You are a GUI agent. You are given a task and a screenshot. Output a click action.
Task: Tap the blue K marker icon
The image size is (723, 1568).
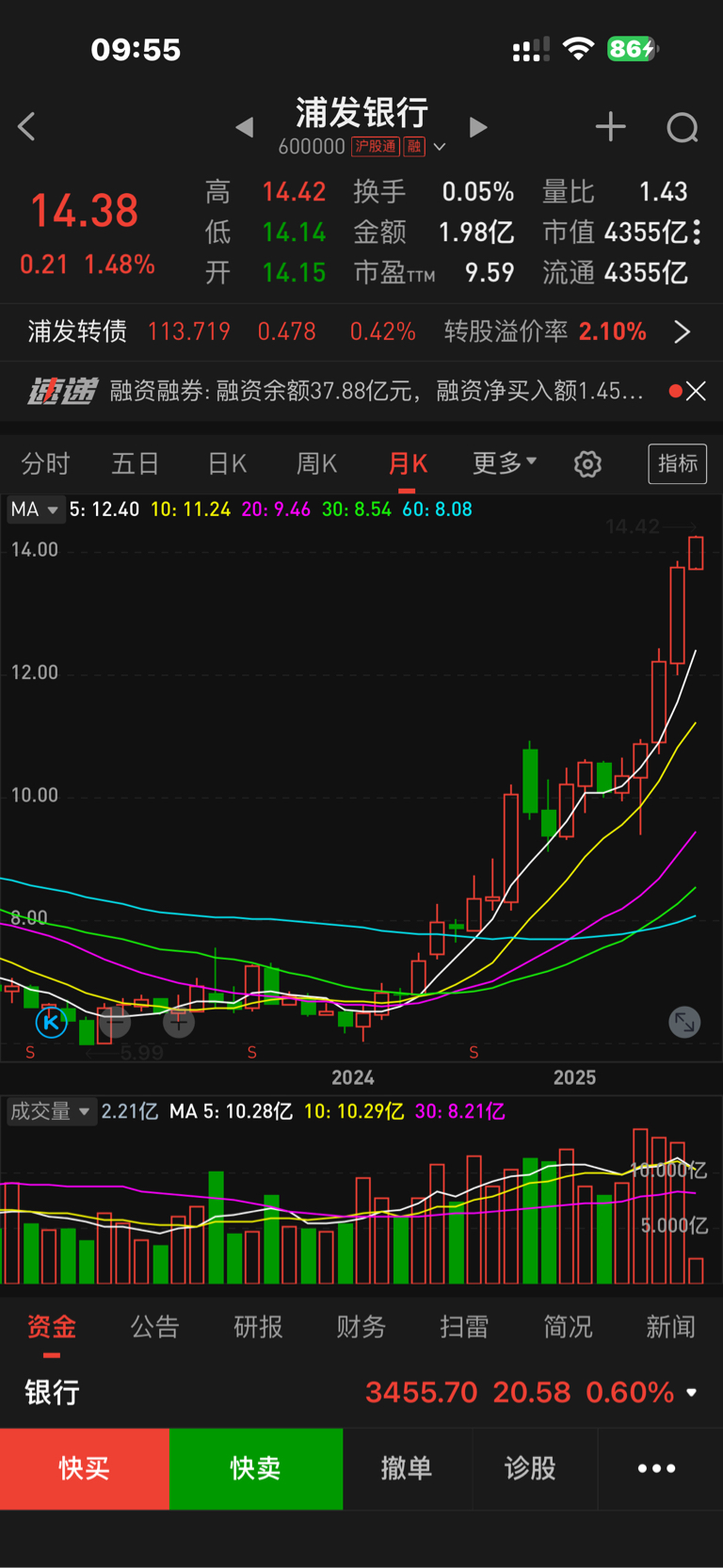pyautogui.click(x=51, y=1021)
